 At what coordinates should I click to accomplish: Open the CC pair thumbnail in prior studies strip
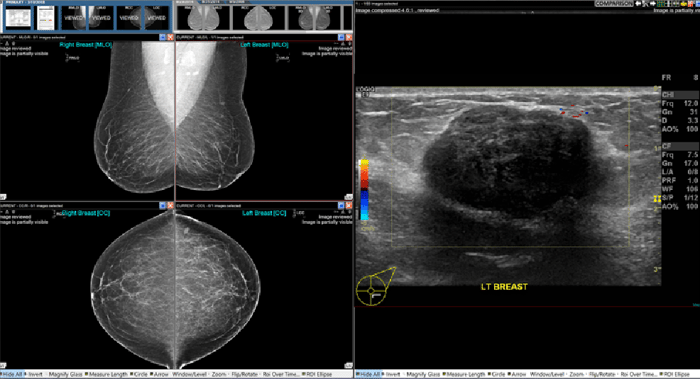[258, 18]
